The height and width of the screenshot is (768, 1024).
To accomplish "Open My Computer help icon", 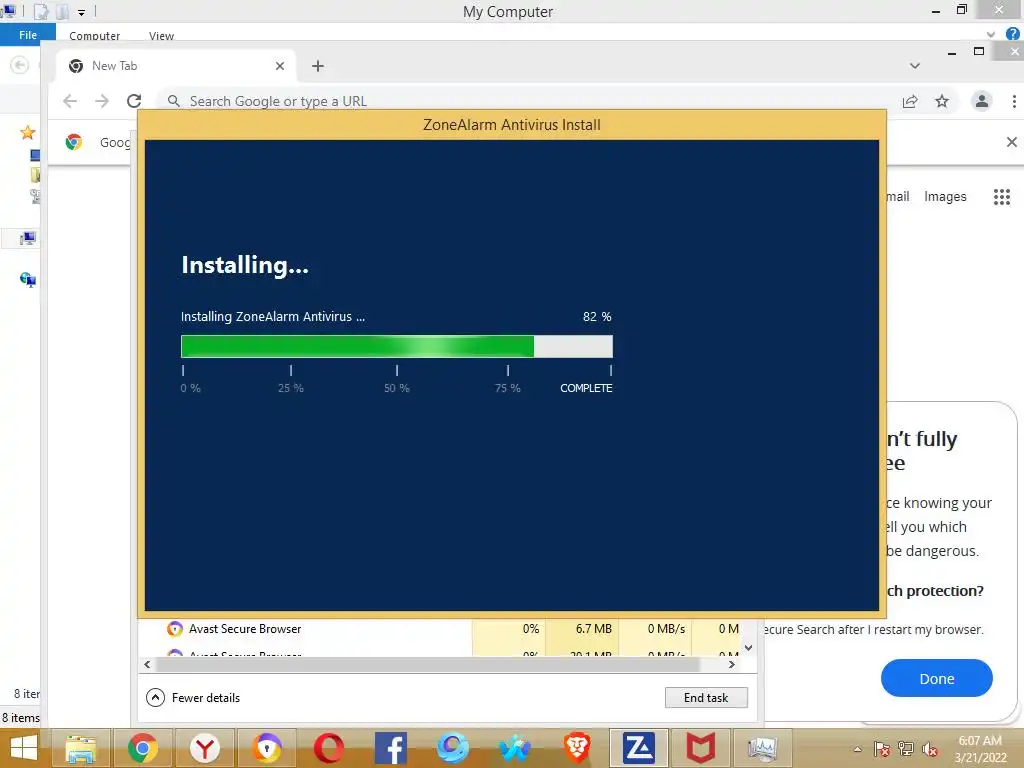I will click(x=1013, y=34).
